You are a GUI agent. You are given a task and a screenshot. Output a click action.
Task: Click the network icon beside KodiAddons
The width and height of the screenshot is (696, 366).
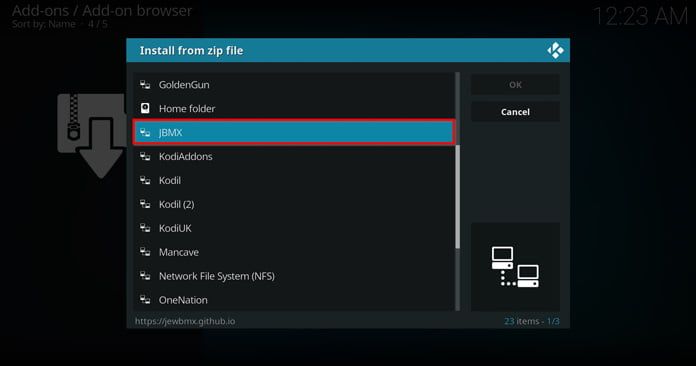145,156
